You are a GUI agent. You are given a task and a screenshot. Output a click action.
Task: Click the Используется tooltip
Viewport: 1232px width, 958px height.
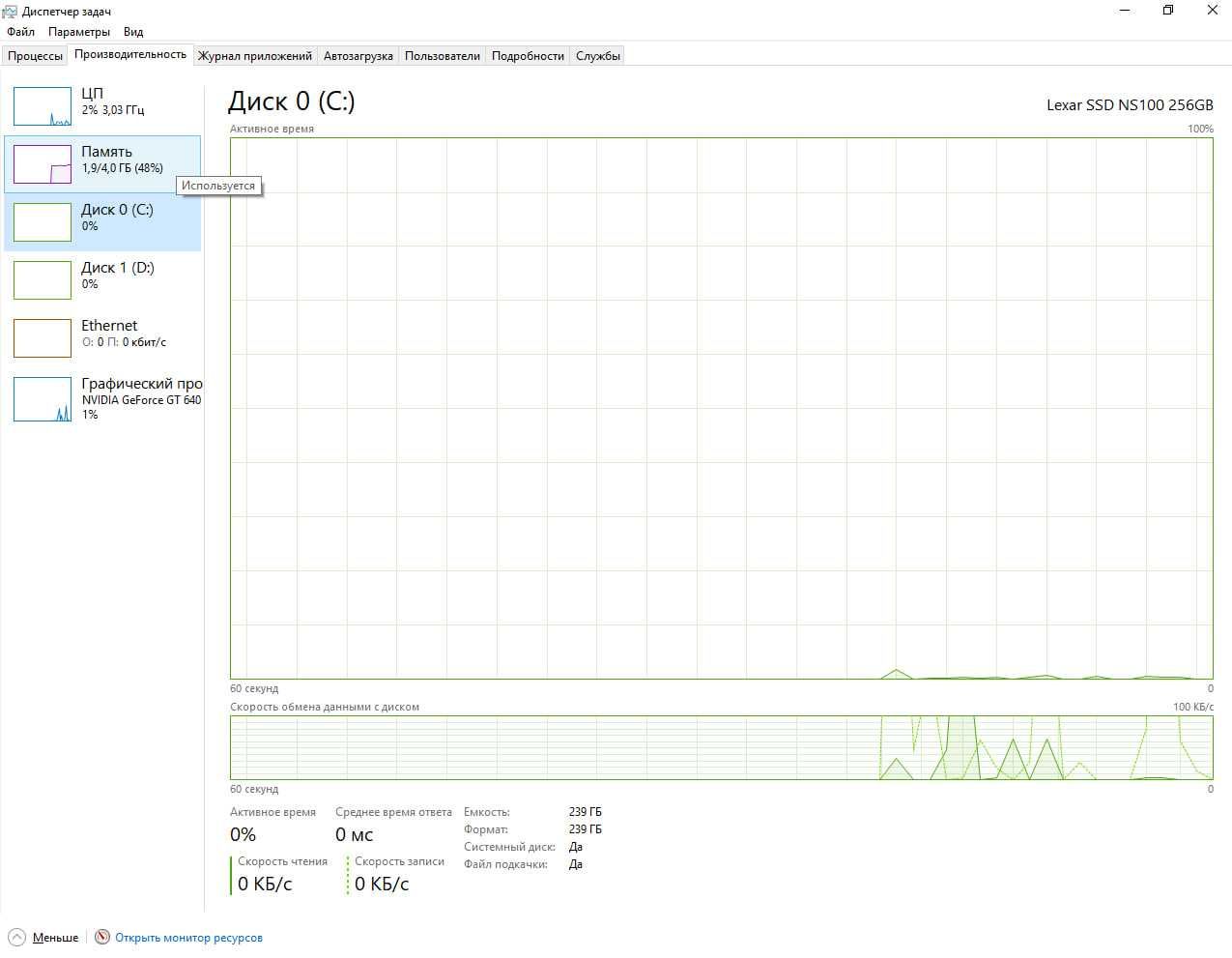click(218, 186)
